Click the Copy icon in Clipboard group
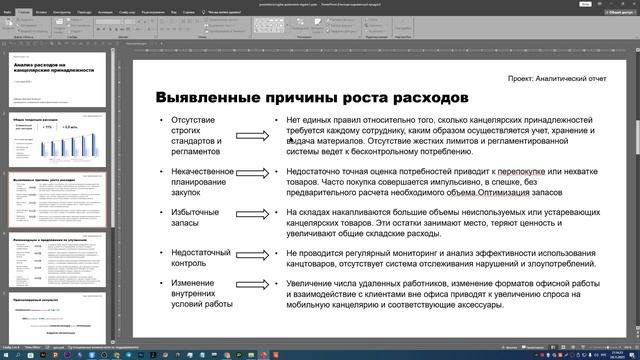Image resolution: width=640 pixels, height=360 pixels. click(x=19, y=25)
